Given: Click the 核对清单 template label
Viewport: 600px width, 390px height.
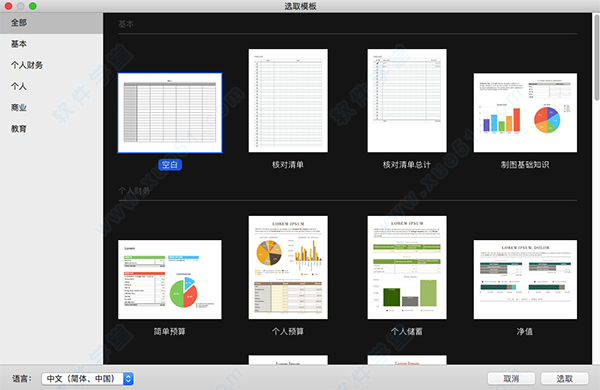Looking at the screenshot, I should (288, 165).
